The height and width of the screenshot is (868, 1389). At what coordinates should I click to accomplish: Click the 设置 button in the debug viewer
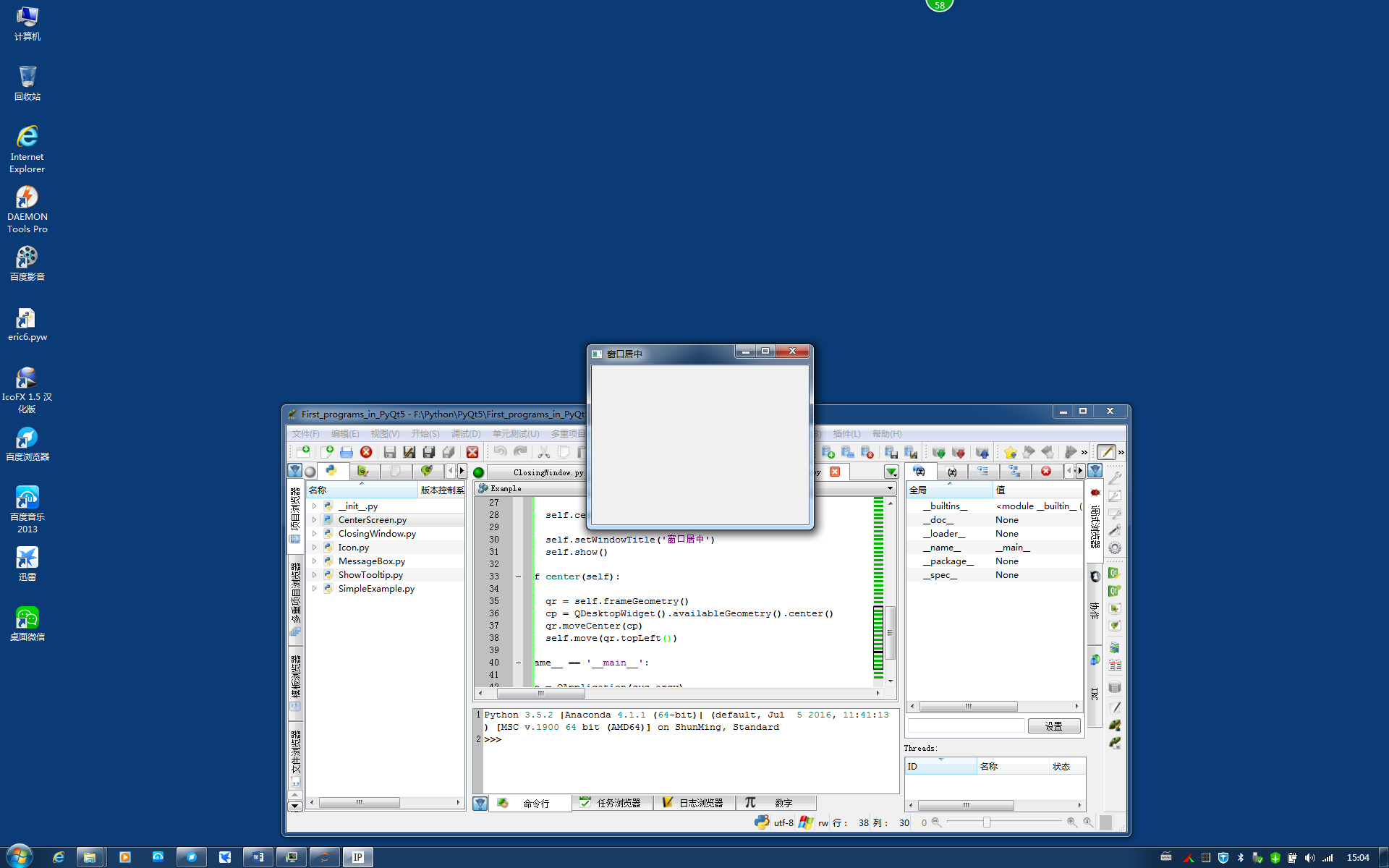[1053, 726]
